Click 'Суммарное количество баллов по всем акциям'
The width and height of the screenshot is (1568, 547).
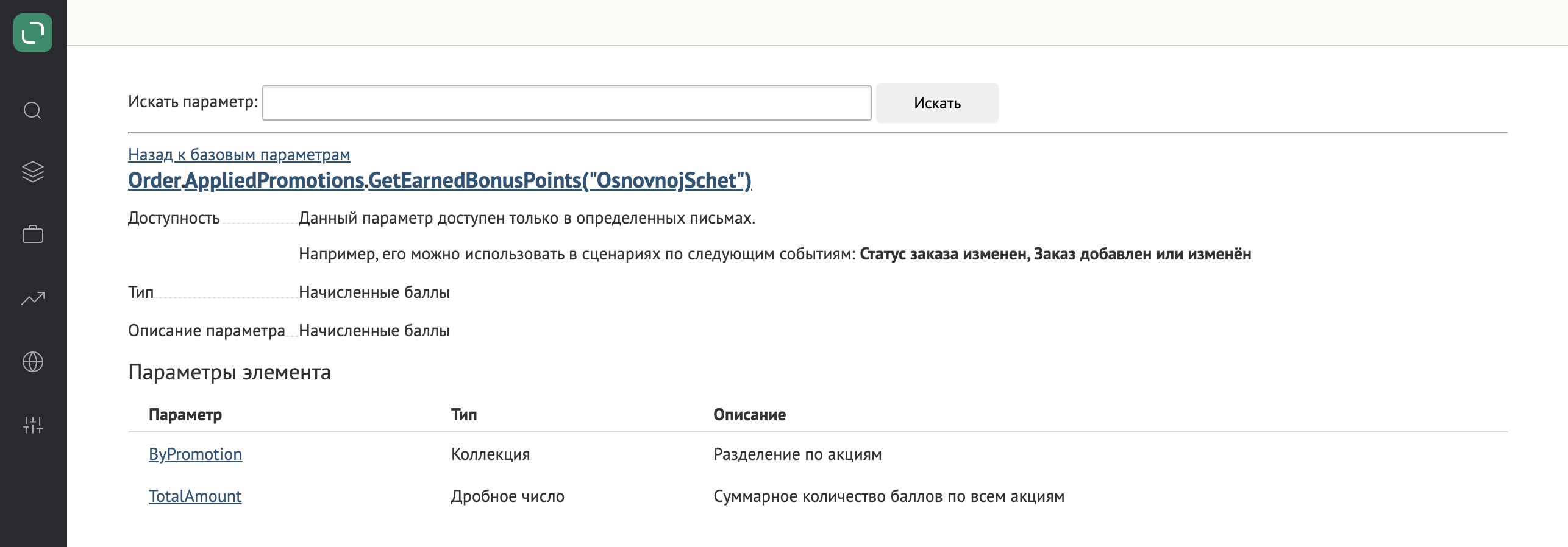point(889,496)
